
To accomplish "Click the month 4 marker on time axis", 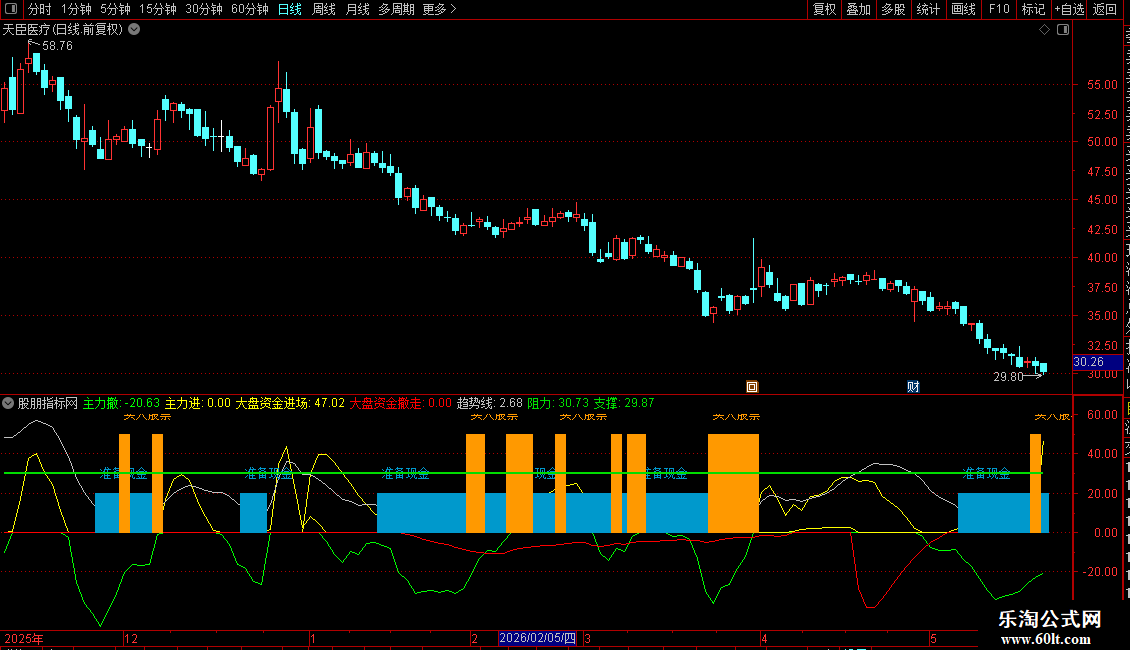I will (764, 638).
